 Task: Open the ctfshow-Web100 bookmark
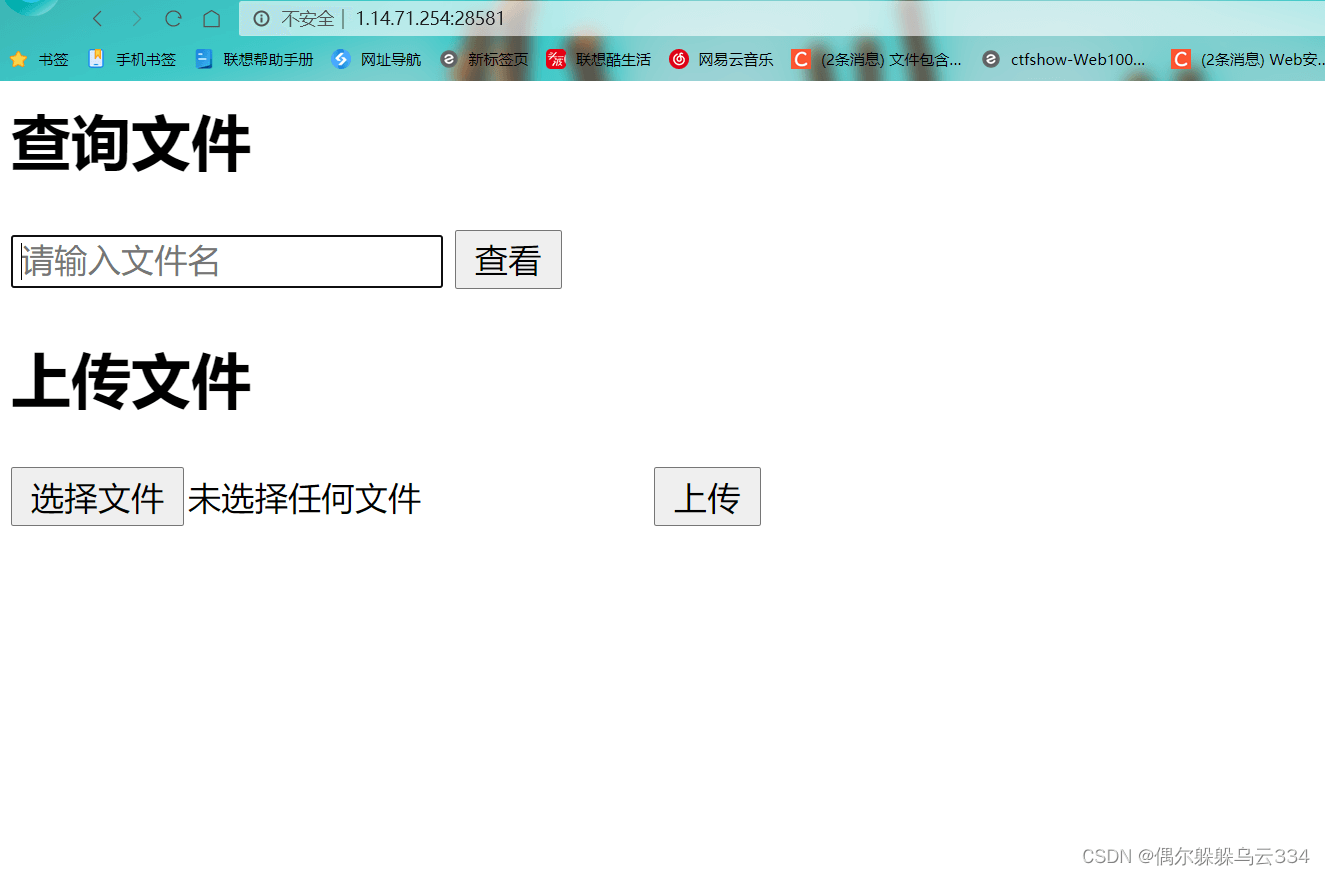click(1064, 60)
